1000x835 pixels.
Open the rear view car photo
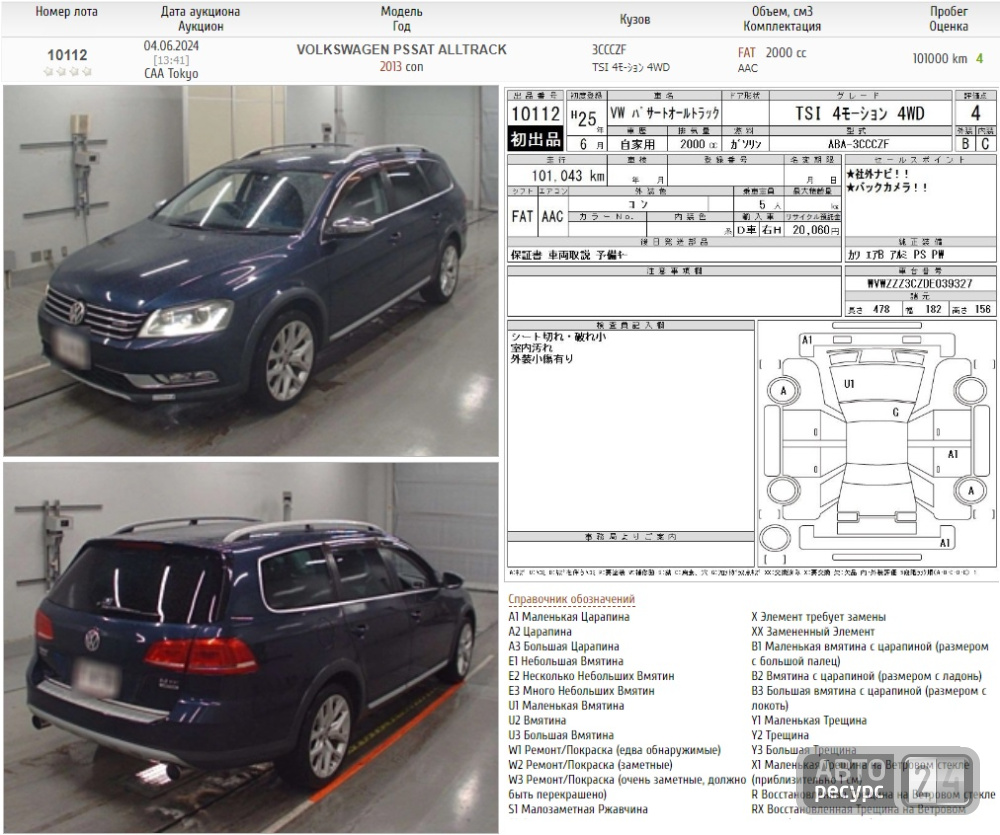(x=251, y=647)
